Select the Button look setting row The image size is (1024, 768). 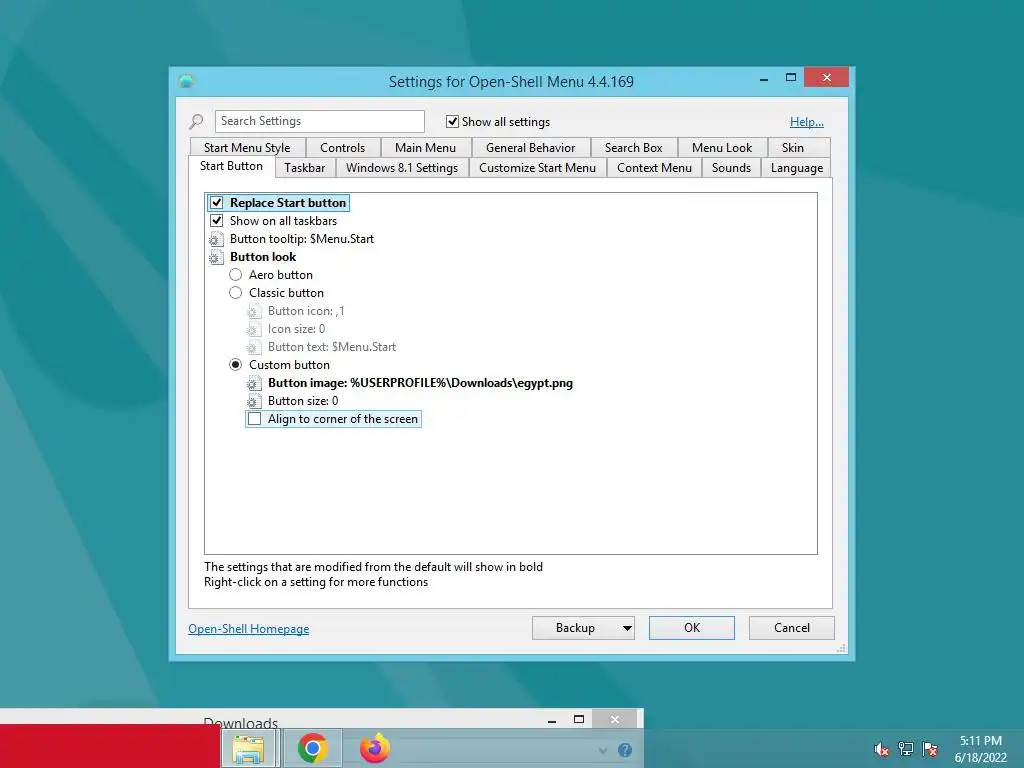263,257
